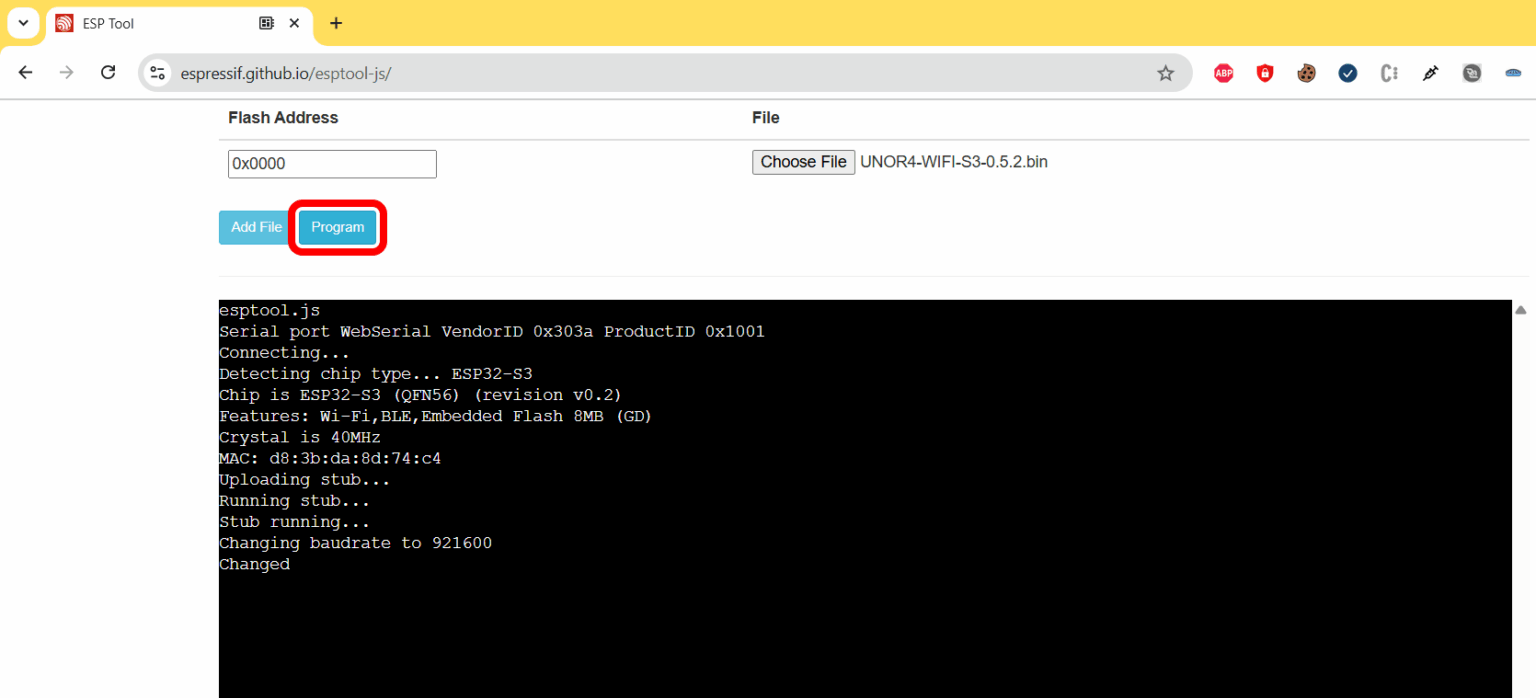Screen dimensions: 1536x698
Task: Click the console scrollbar up arrow
Action: (x=1519, y=308)
